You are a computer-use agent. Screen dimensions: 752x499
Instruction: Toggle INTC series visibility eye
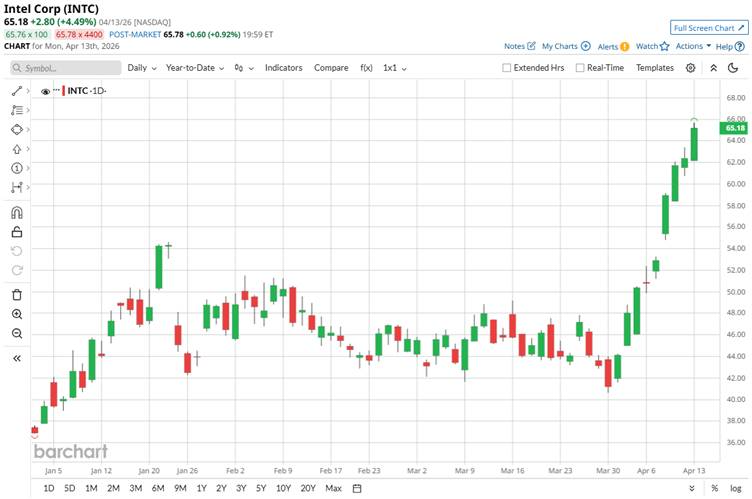click(46, 91)
